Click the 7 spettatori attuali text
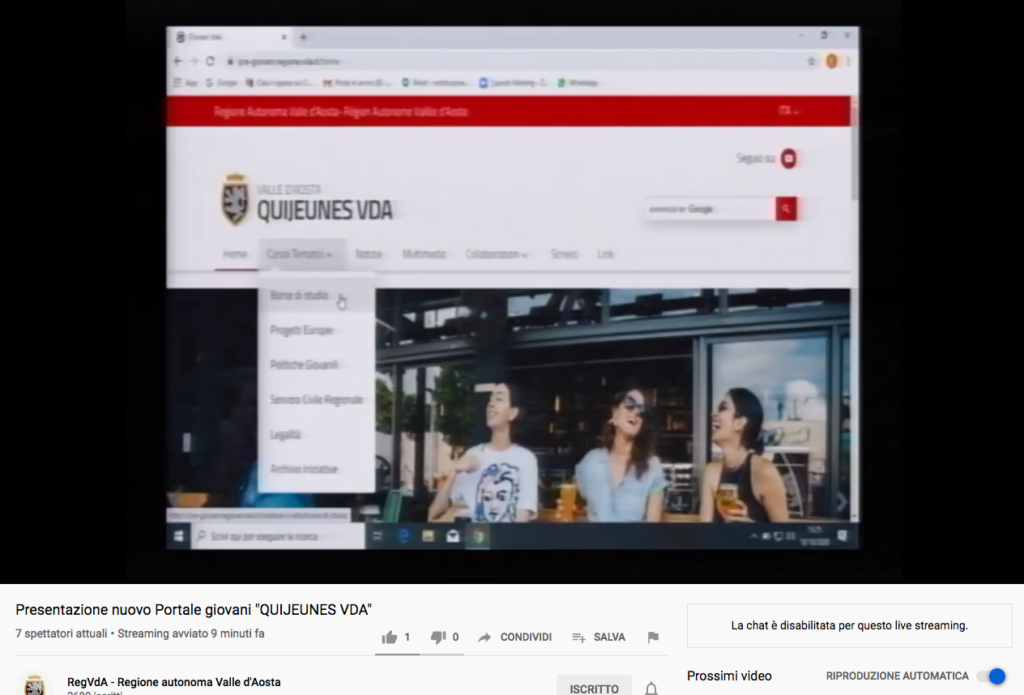 61,634
